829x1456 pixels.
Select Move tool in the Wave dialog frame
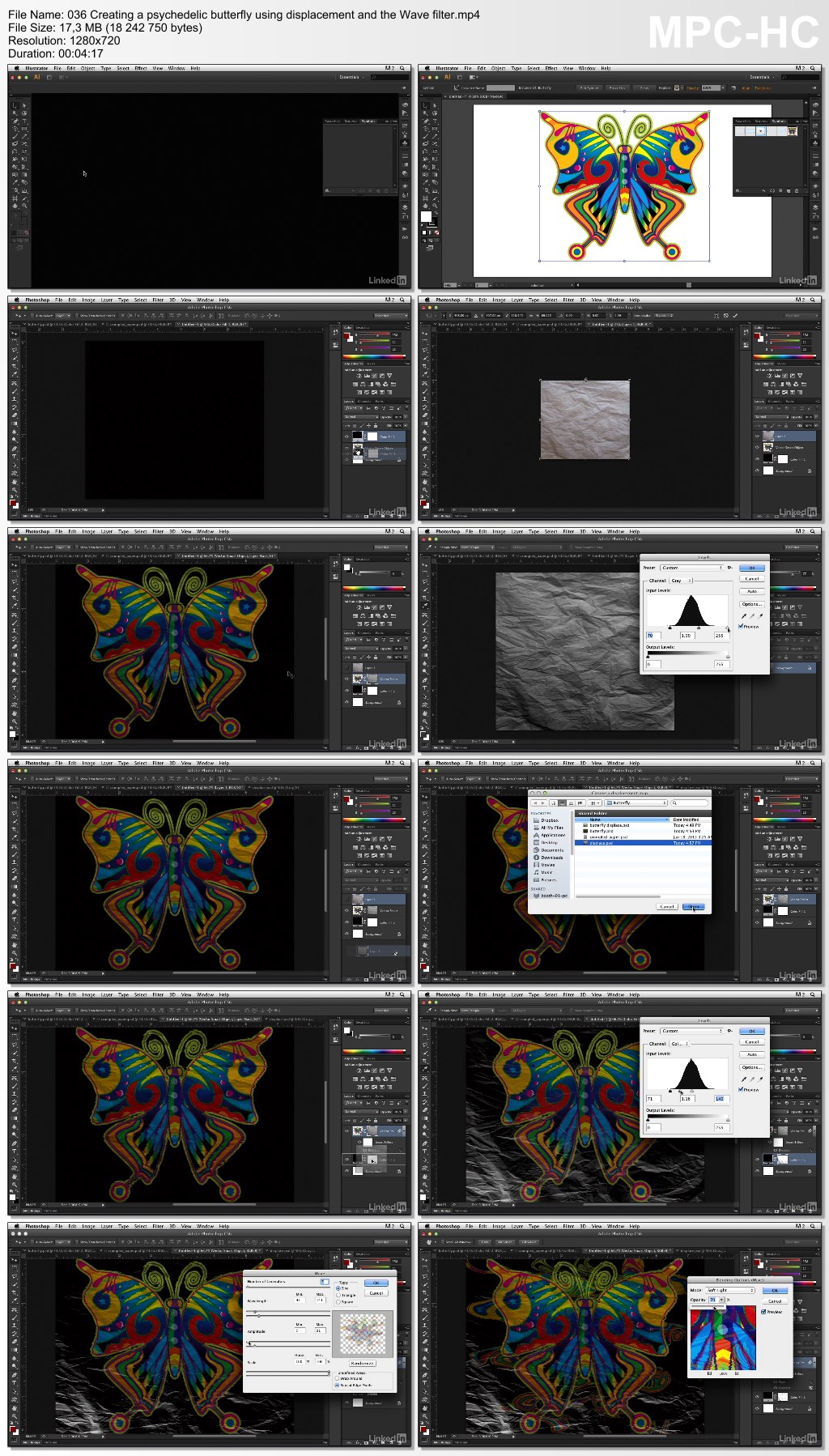pyautogui.click(x=15, y=1260)
